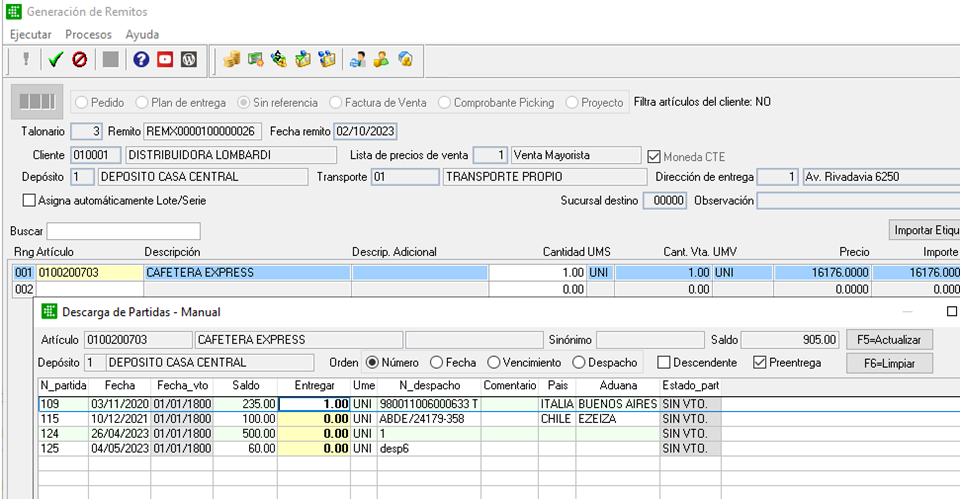Select partida 115 row in grid
This screenshot has width=960, height=499.
click(50, 419)
